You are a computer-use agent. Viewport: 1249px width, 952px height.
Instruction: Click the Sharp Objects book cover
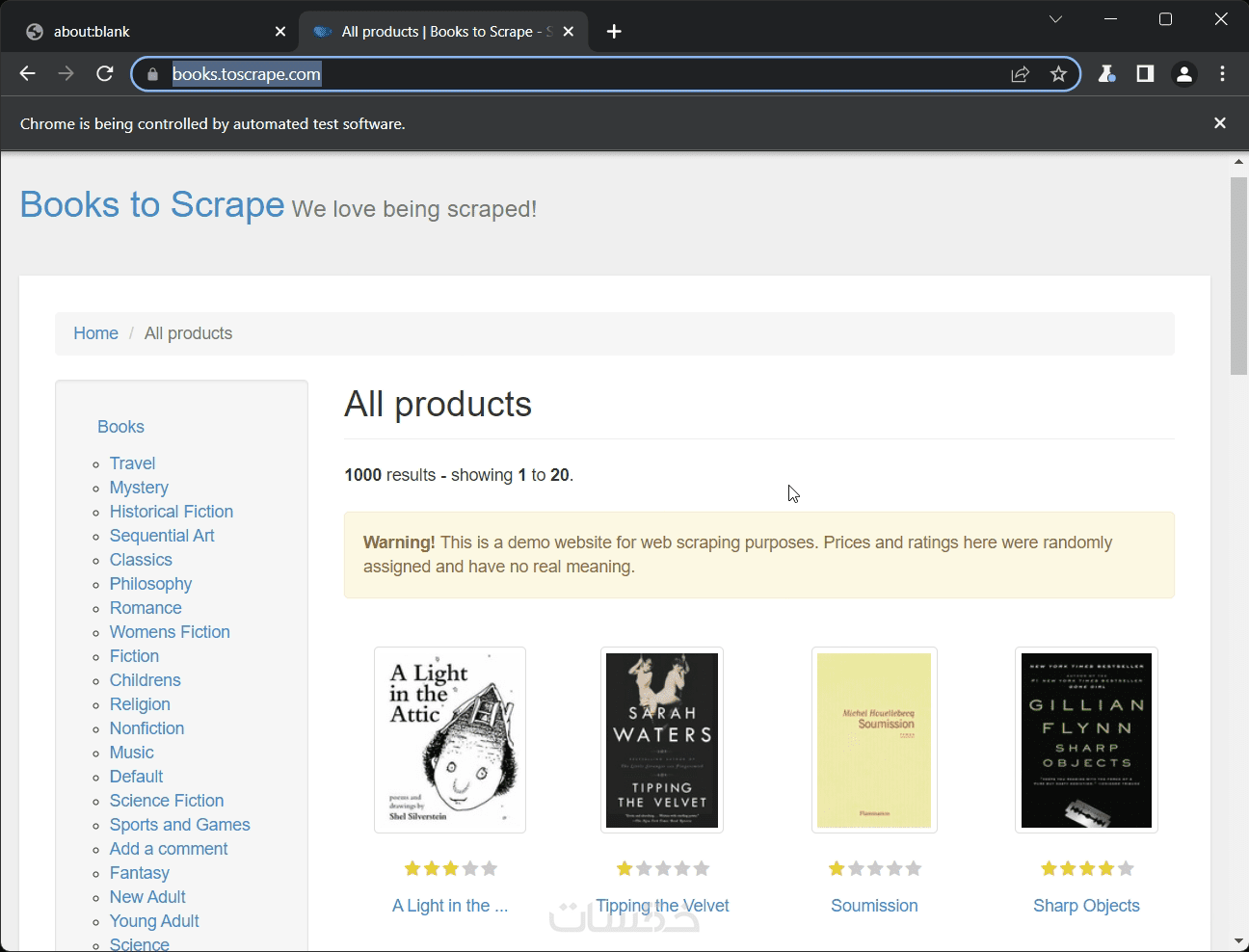pos(1086,740)
